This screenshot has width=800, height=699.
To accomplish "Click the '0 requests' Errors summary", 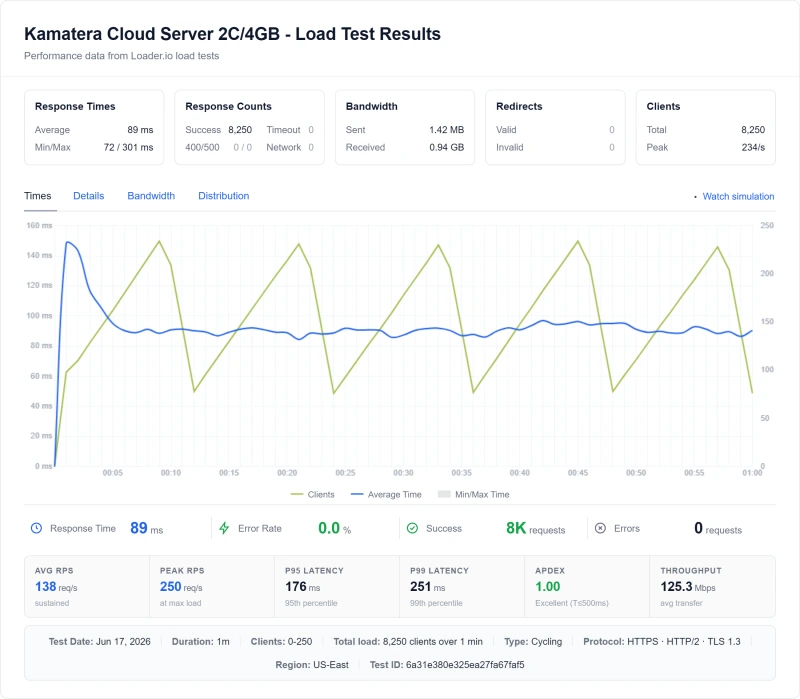I will (718, 528).
